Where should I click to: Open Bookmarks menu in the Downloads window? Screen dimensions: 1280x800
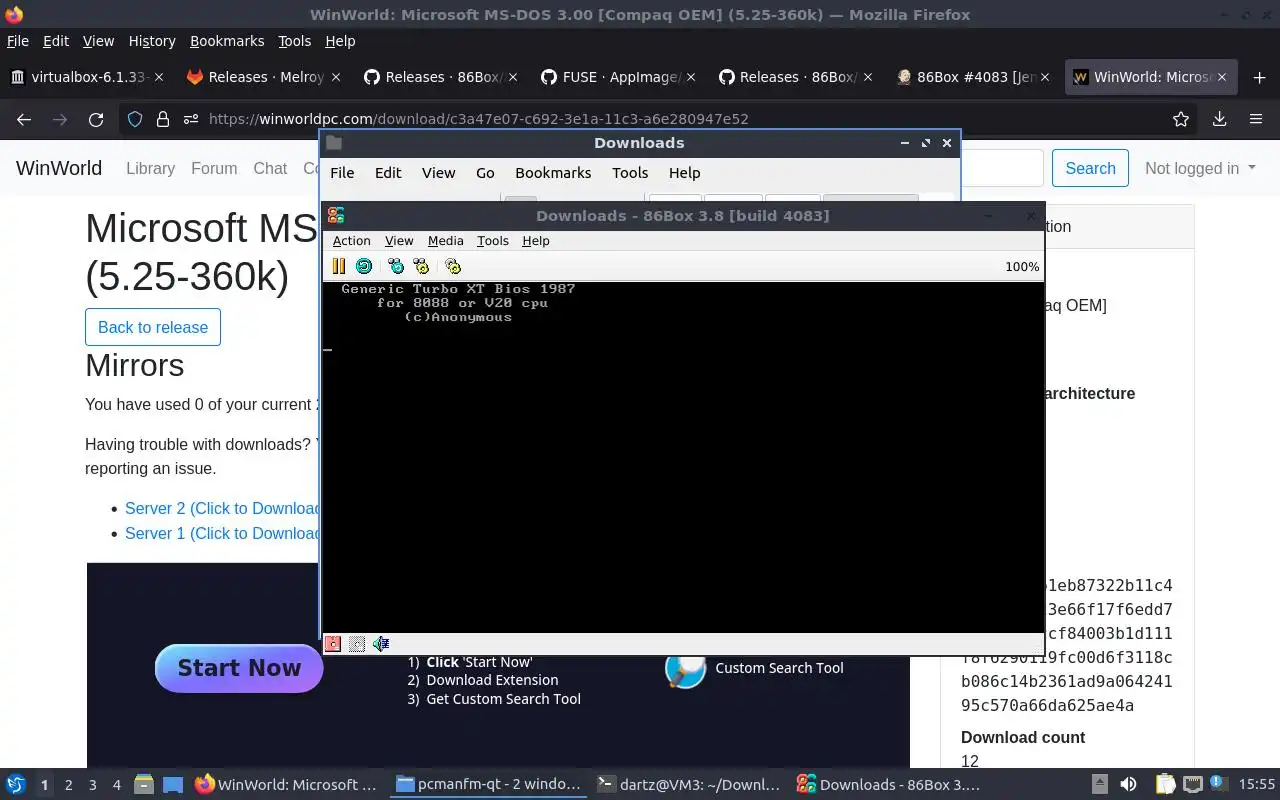click(553, 173)
